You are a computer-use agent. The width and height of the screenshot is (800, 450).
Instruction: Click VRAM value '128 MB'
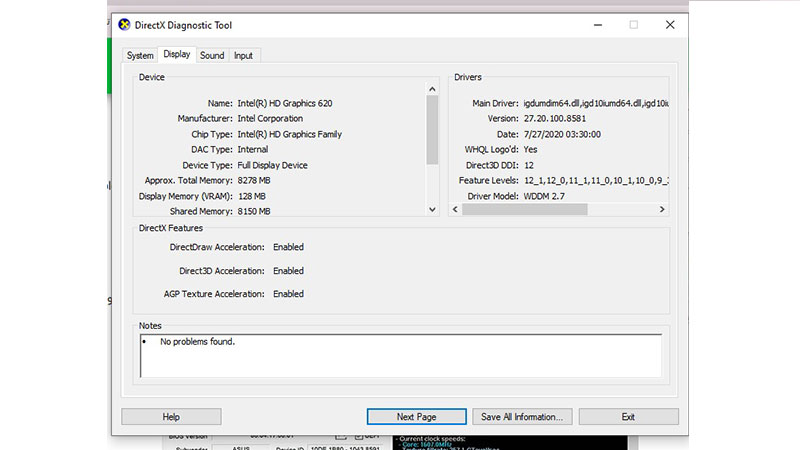click(252, 196)
